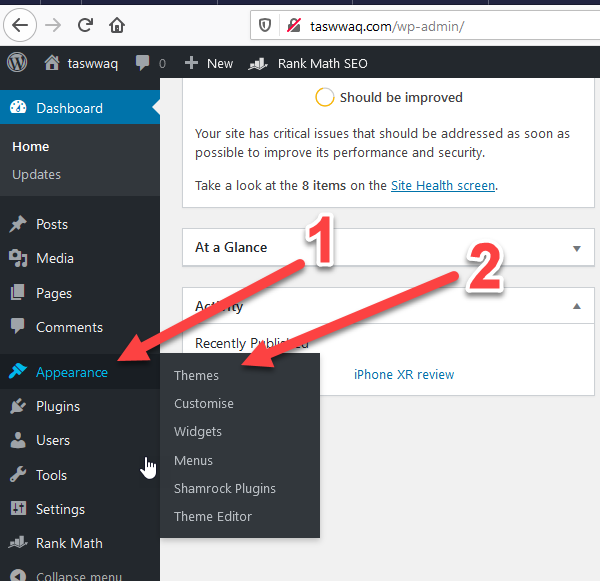Collapse the Activity panel arrow
This screenshot has height=581, width=600.
[x=577, y=306]
